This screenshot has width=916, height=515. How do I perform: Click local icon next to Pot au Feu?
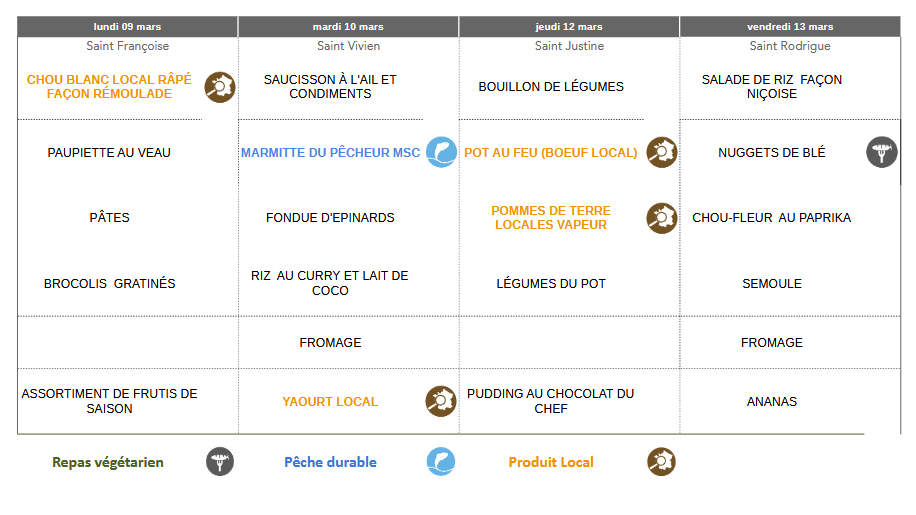pyautogui.click(x=661, y=152)
